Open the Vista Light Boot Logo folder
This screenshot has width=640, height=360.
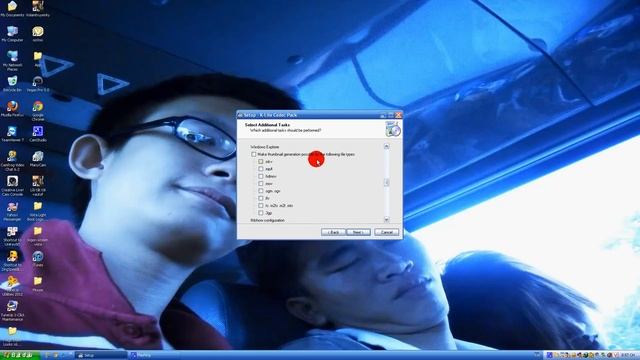click(x=38, y=211)
